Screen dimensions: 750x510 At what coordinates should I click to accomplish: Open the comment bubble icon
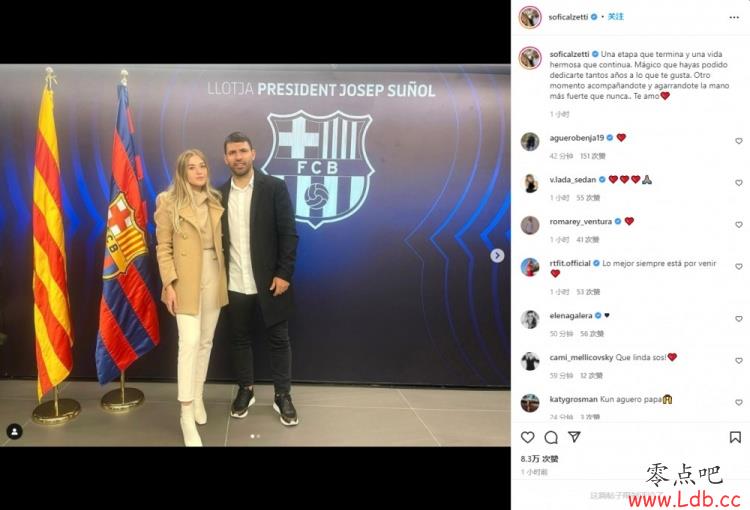tap(551, 437)
